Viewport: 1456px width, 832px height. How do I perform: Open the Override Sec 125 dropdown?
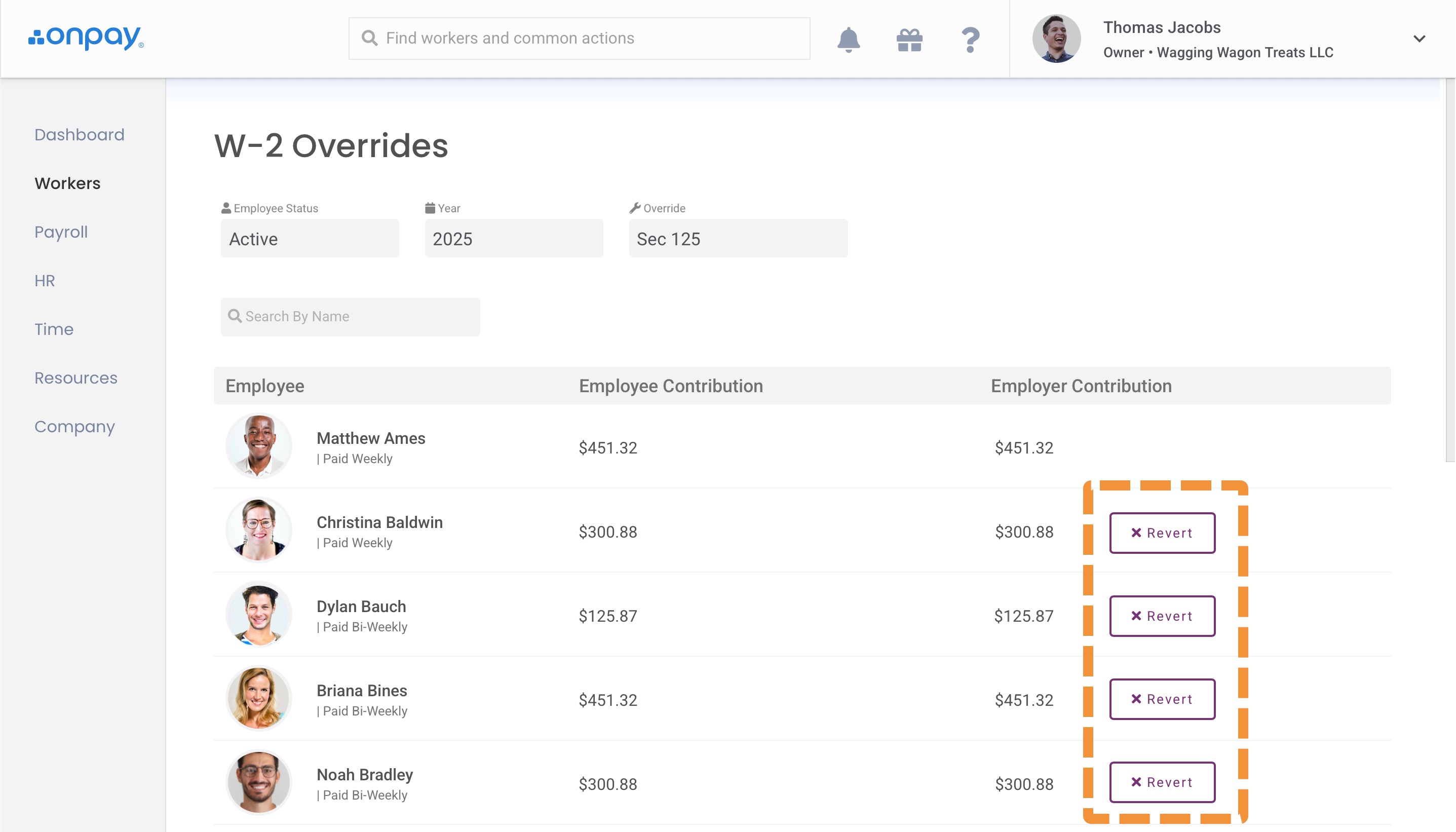[738, 239]
